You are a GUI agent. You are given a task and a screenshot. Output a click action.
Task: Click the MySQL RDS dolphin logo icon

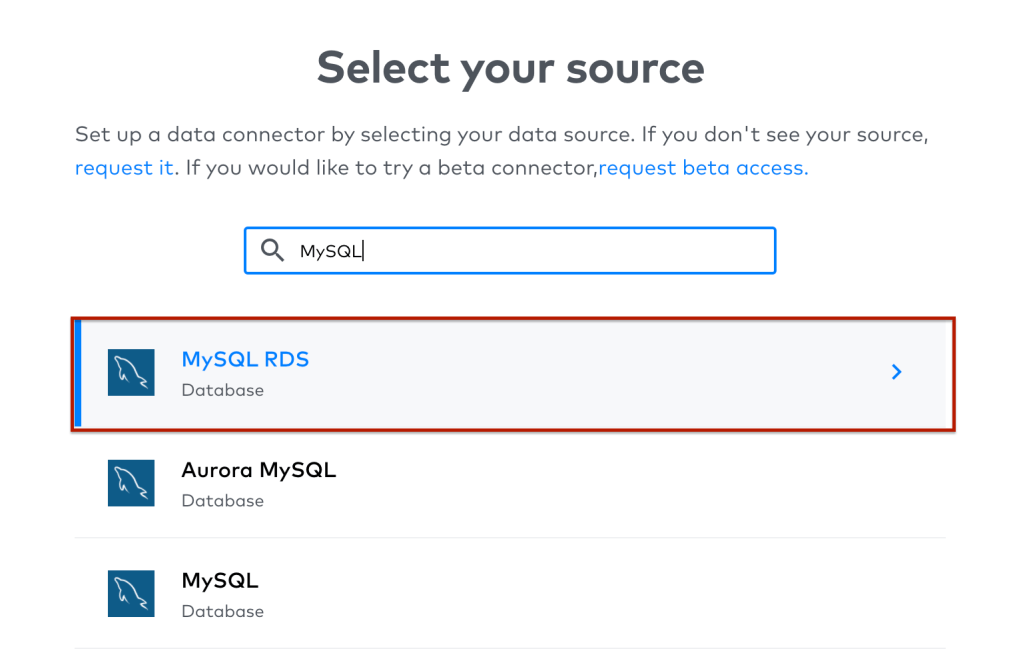[x=131, y=372]
